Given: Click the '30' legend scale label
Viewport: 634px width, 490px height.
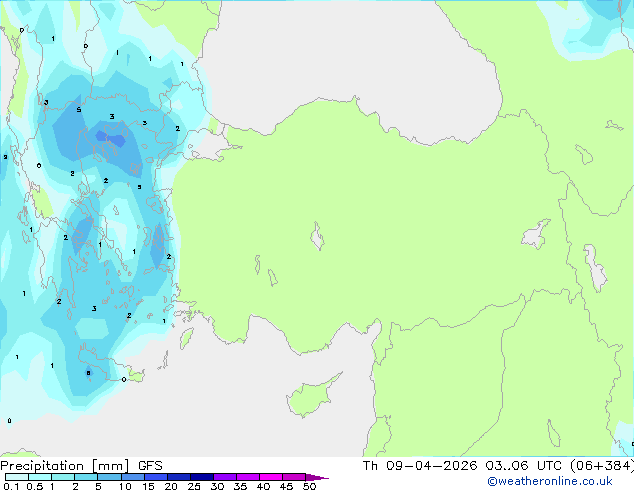Looking at the screenshot, I should point(217,486).
